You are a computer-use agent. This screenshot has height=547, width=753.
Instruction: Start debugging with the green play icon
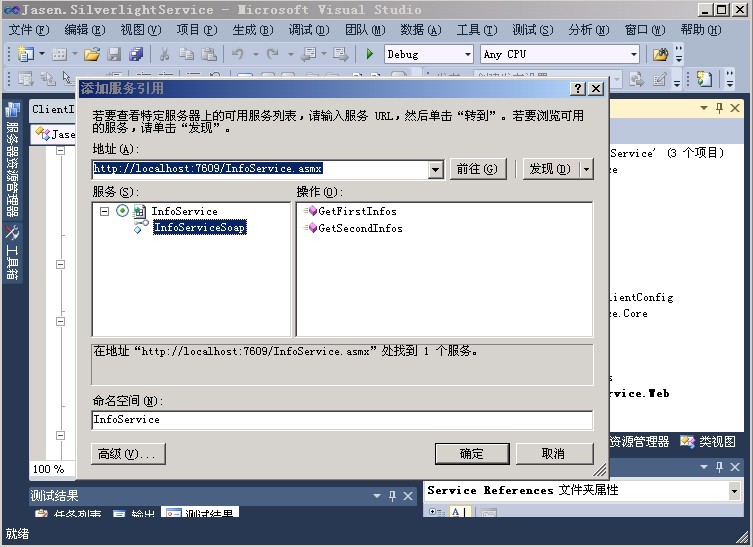[369, 54]
